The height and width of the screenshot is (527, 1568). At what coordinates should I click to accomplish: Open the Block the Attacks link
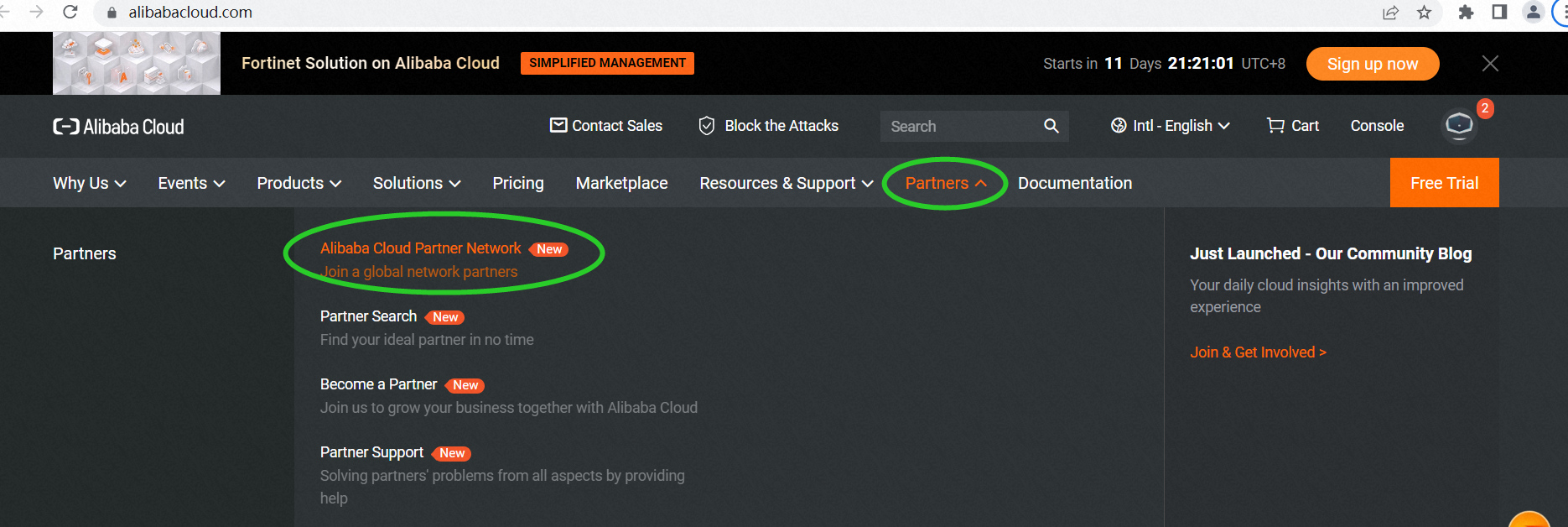pos(781,126)
